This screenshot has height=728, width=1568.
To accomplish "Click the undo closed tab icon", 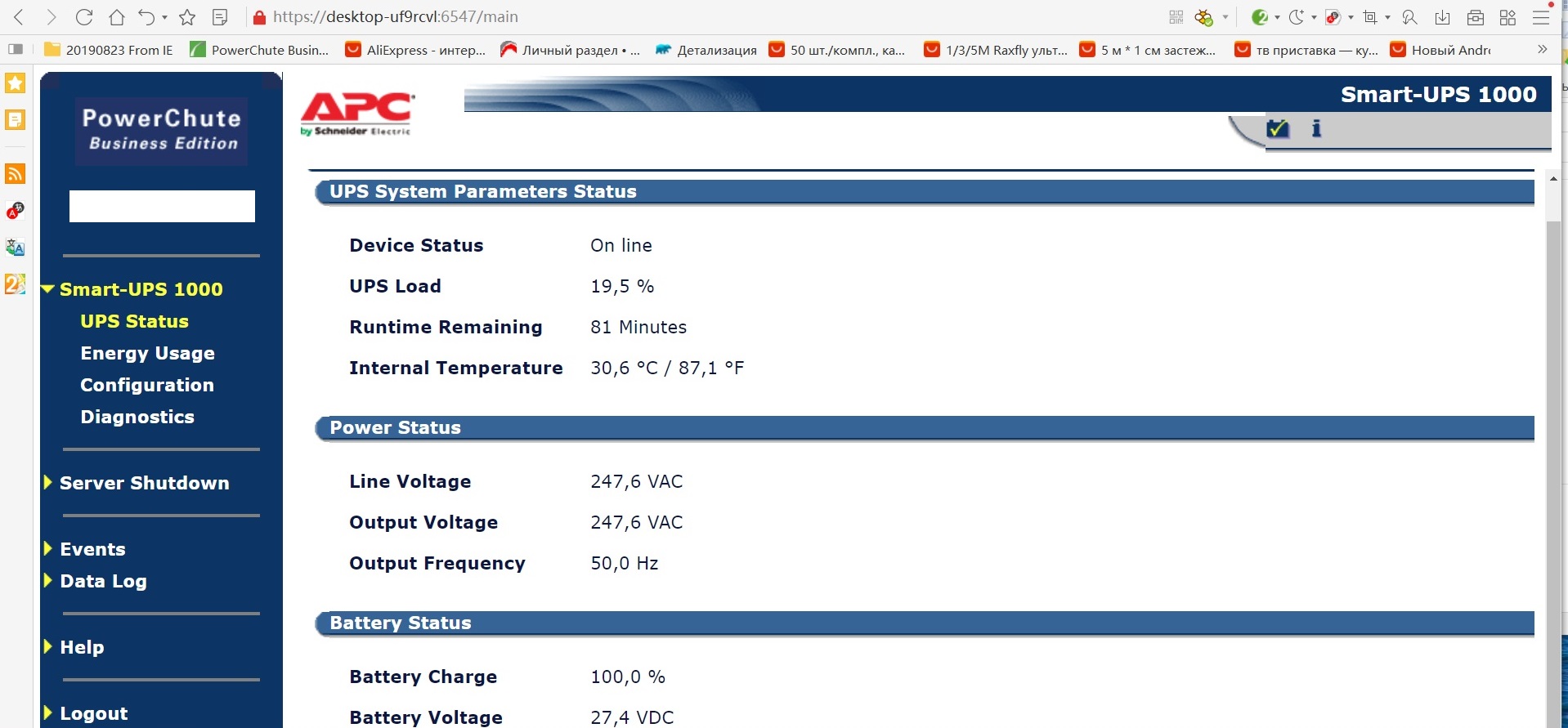I will [x=146, y=17].
